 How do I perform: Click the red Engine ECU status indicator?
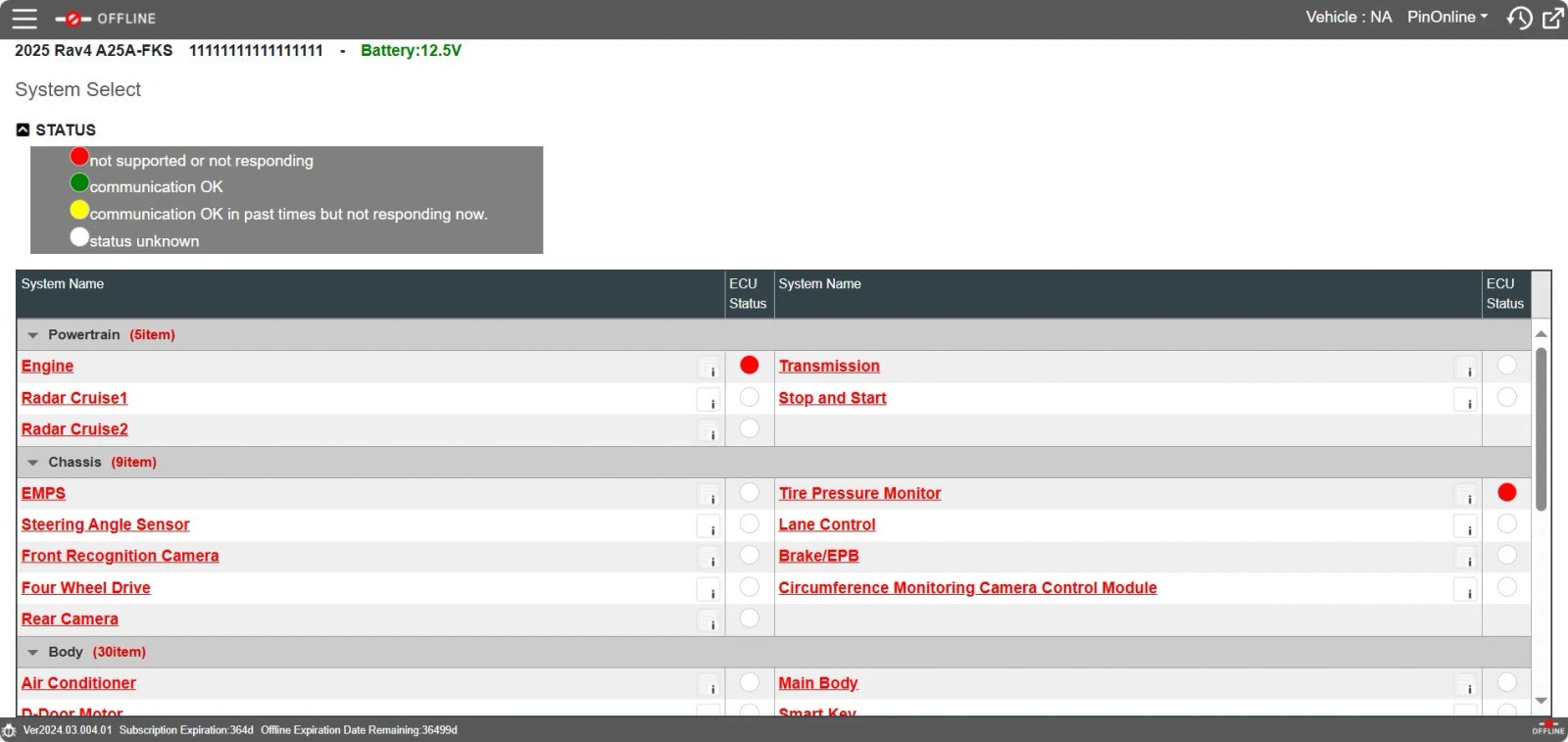[x=750, y=366]
